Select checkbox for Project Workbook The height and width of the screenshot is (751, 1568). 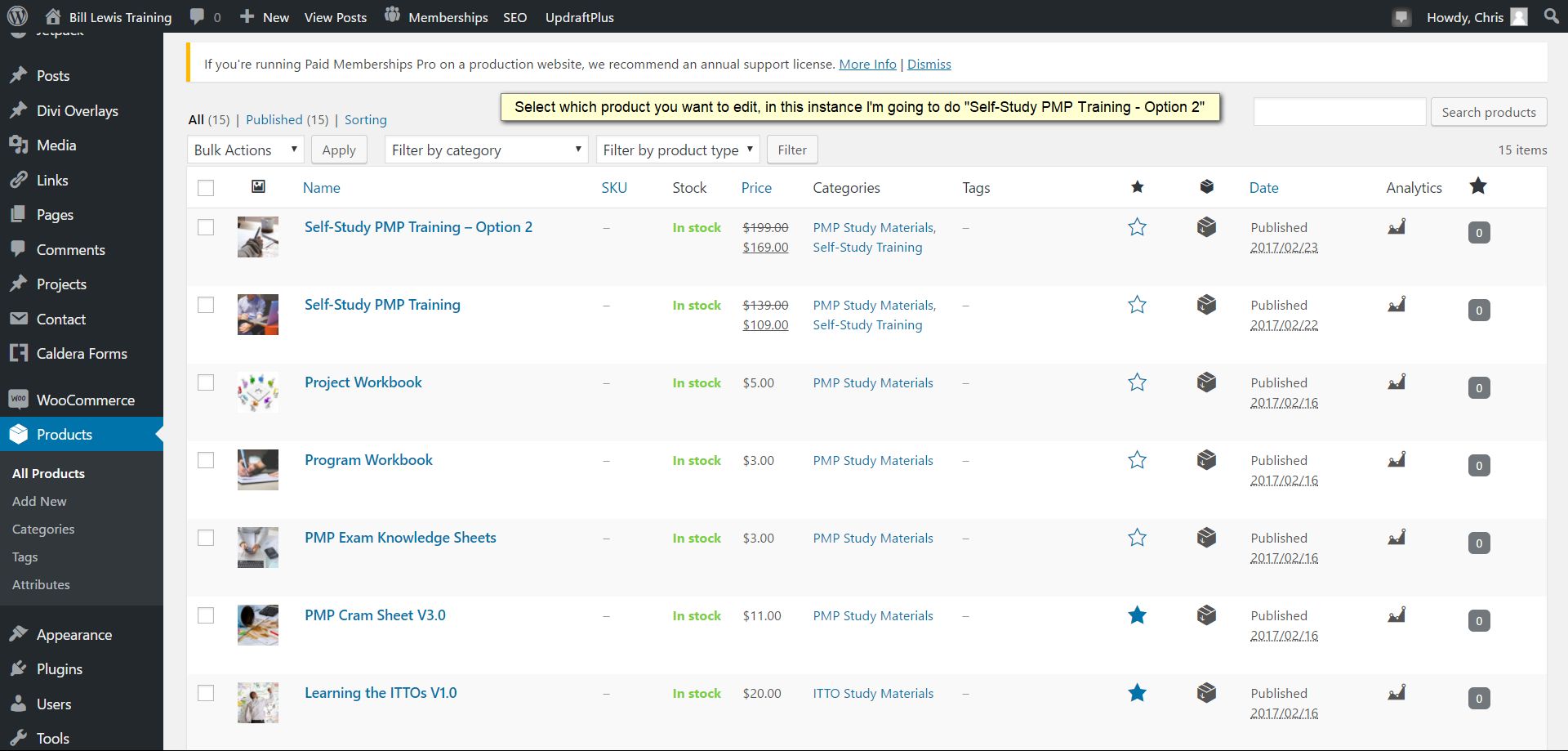tap(206, 382)
